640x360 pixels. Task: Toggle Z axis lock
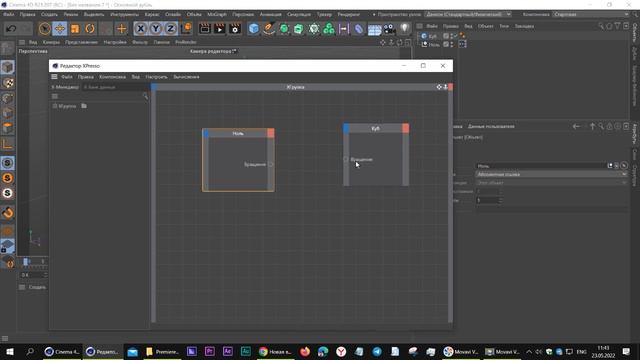point(171,29)
